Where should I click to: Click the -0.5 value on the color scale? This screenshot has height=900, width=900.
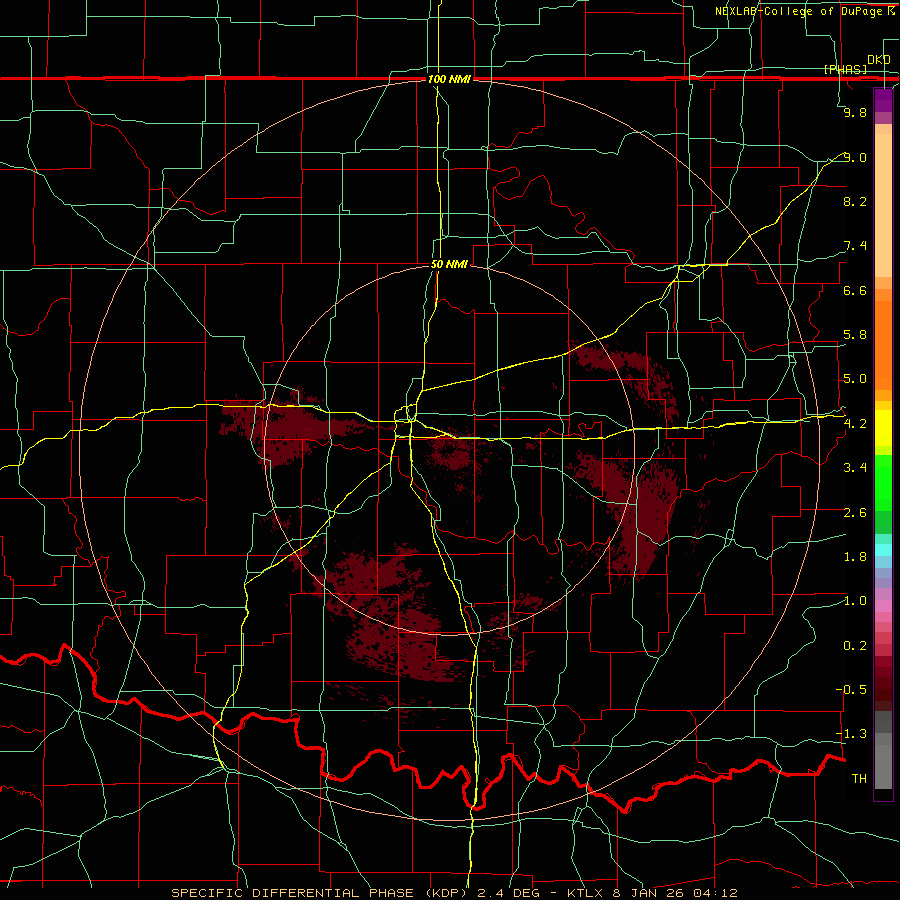click(x=851, y=690)
